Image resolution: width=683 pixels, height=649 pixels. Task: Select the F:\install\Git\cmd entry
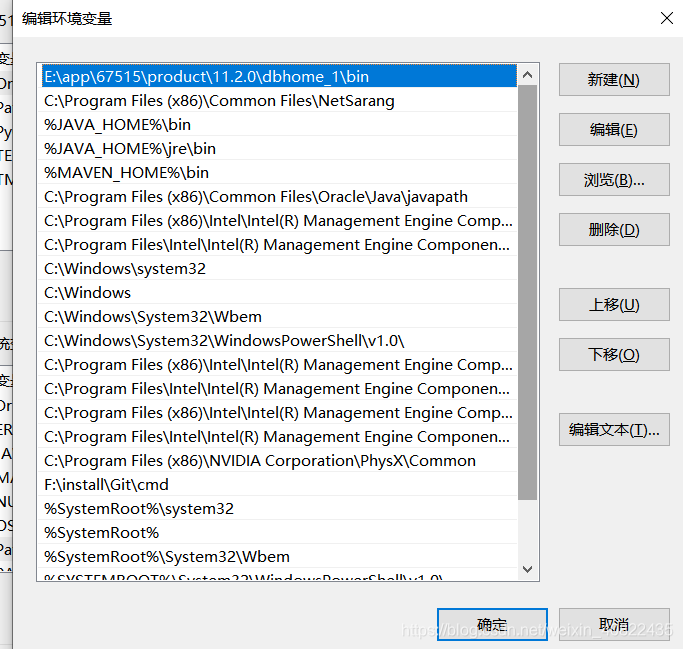coord(279,484)
